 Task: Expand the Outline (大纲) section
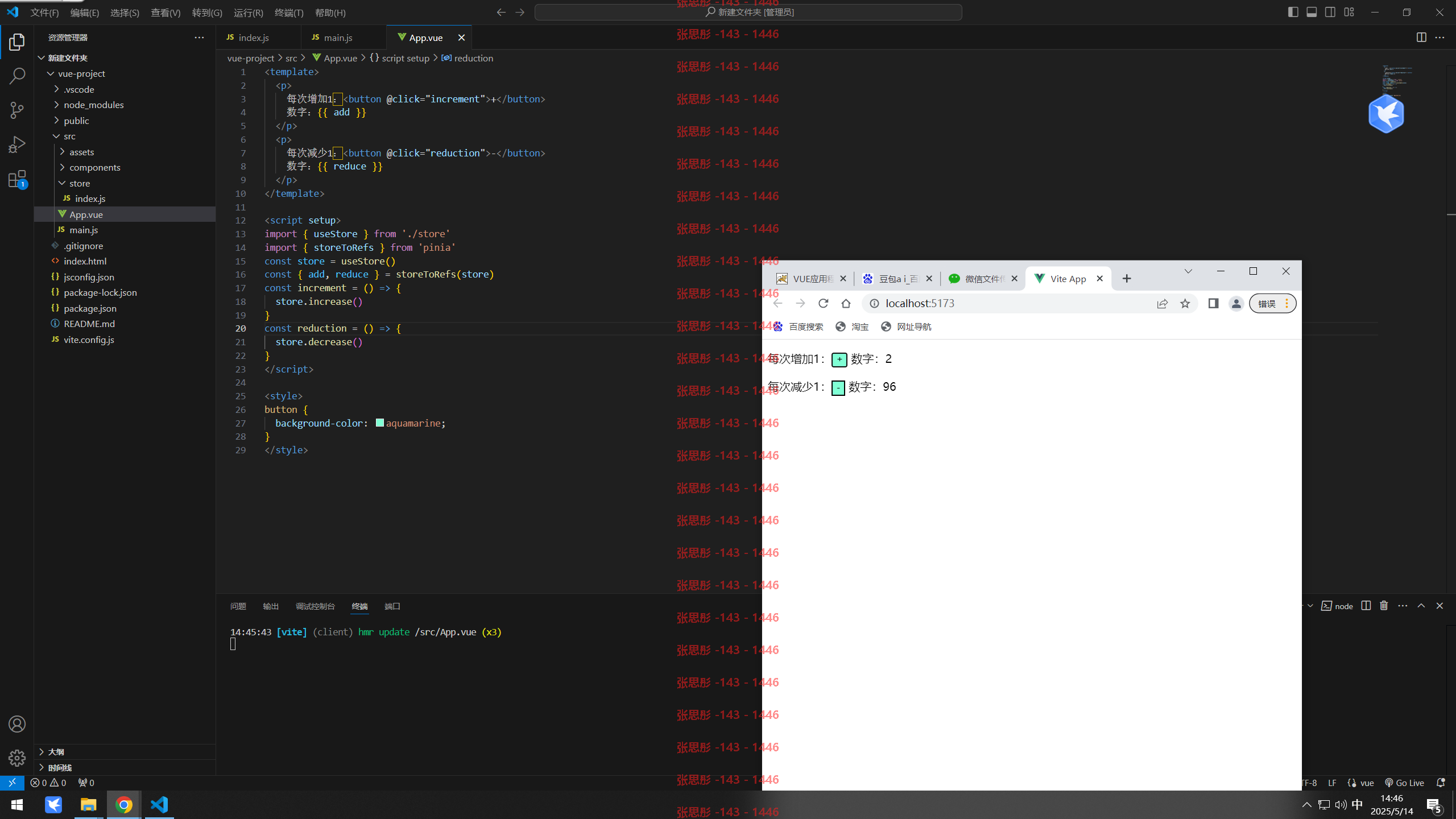pyautogui.click(x=125, y=752)
